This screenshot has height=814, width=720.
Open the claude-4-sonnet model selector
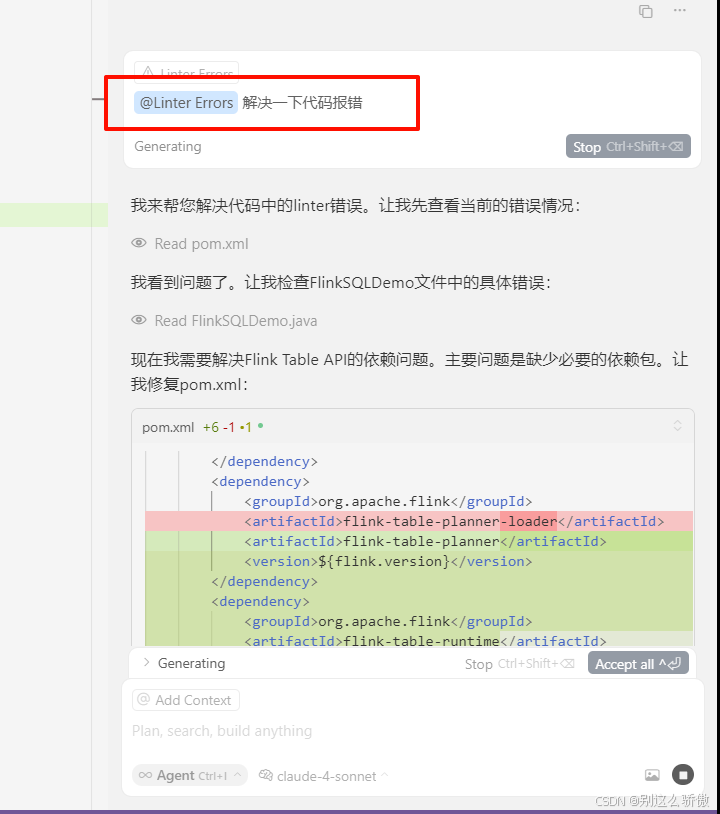pyautogui.click(x=324, y=776)
